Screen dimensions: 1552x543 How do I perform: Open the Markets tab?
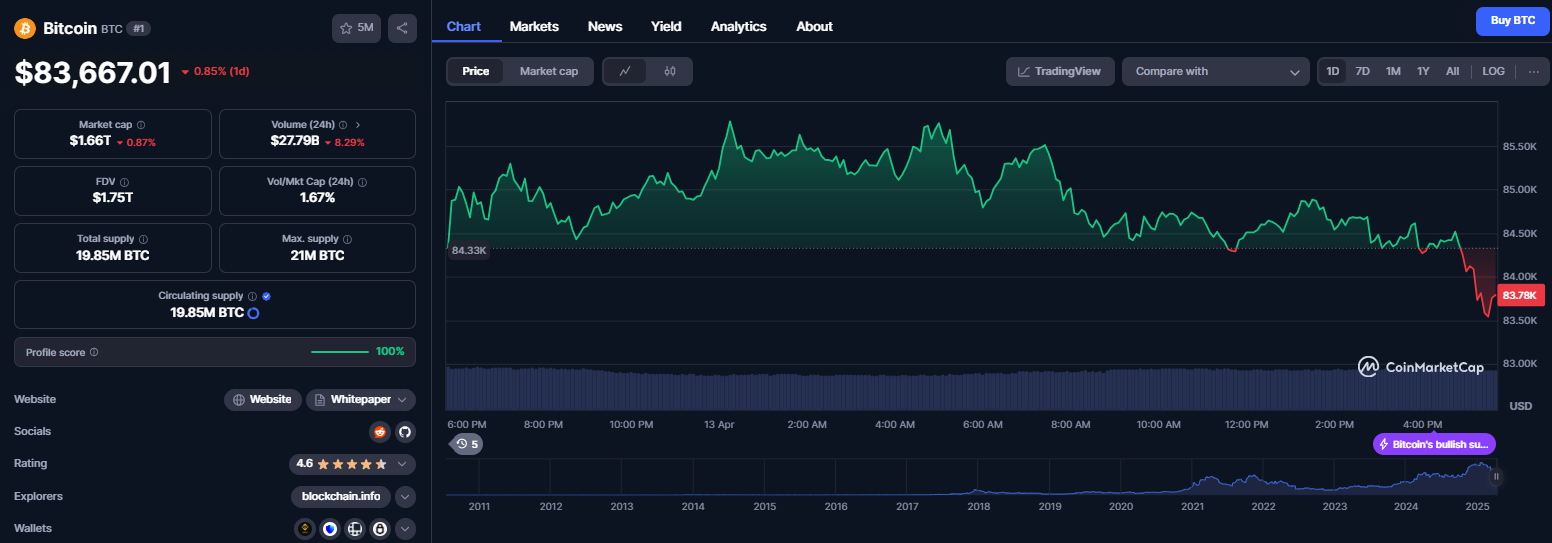pyautogui.click(x=534, y=27)
